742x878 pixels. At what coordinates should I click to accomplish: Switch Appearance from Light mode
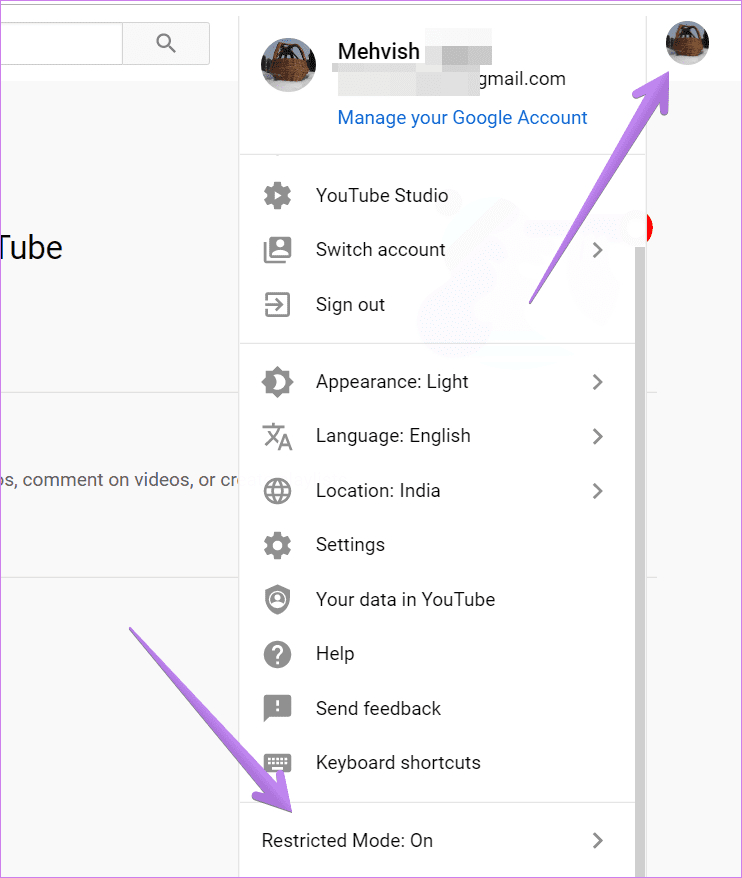tap(390, 381)
